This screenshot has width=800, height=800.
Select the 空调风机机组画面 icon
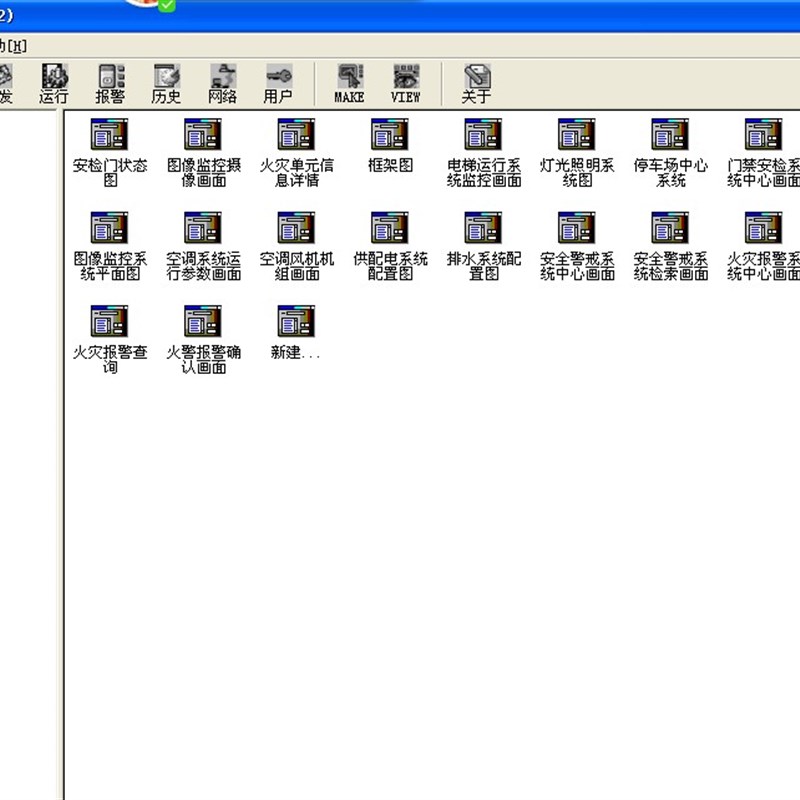click(x=296, y=228)
